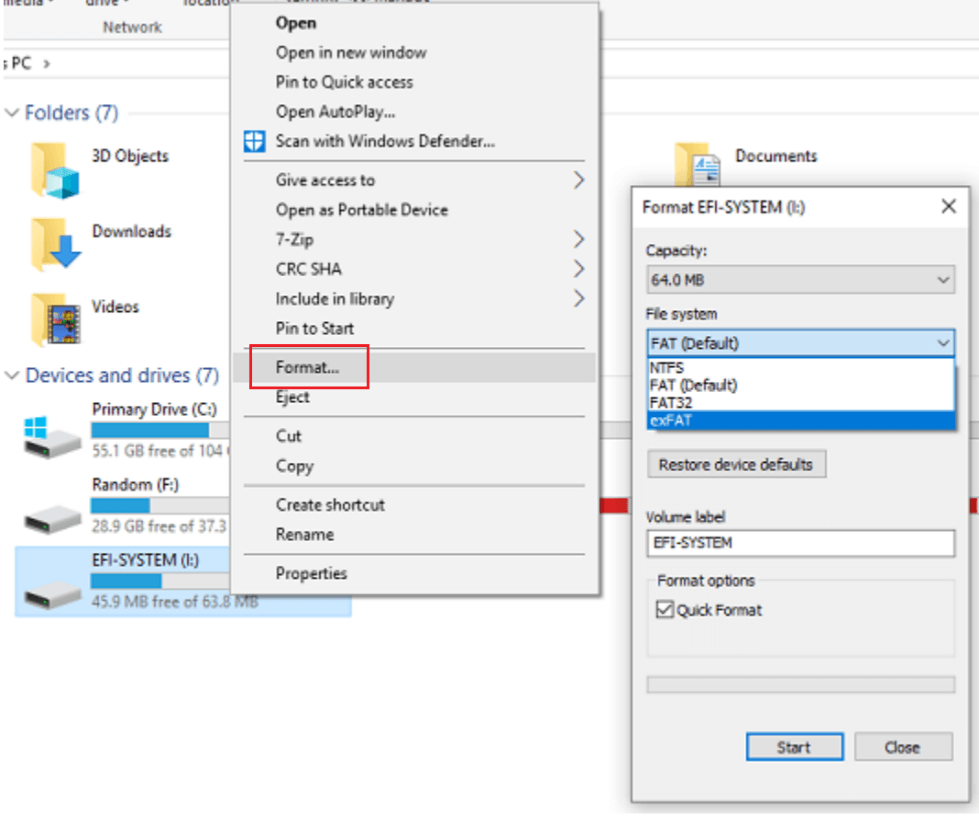979x819 pixels.
Task: Open the Videos folder icon
Action: coord(55,318)
